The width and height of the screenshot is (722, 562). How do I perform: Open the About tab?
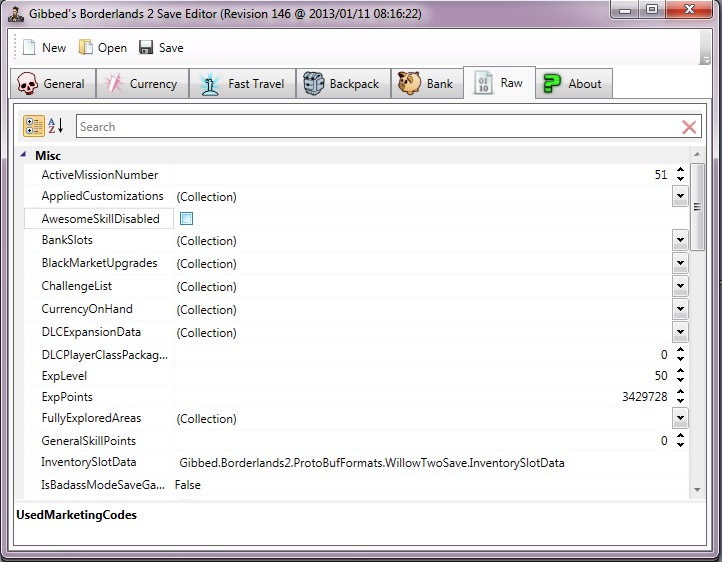coord(574,83)
